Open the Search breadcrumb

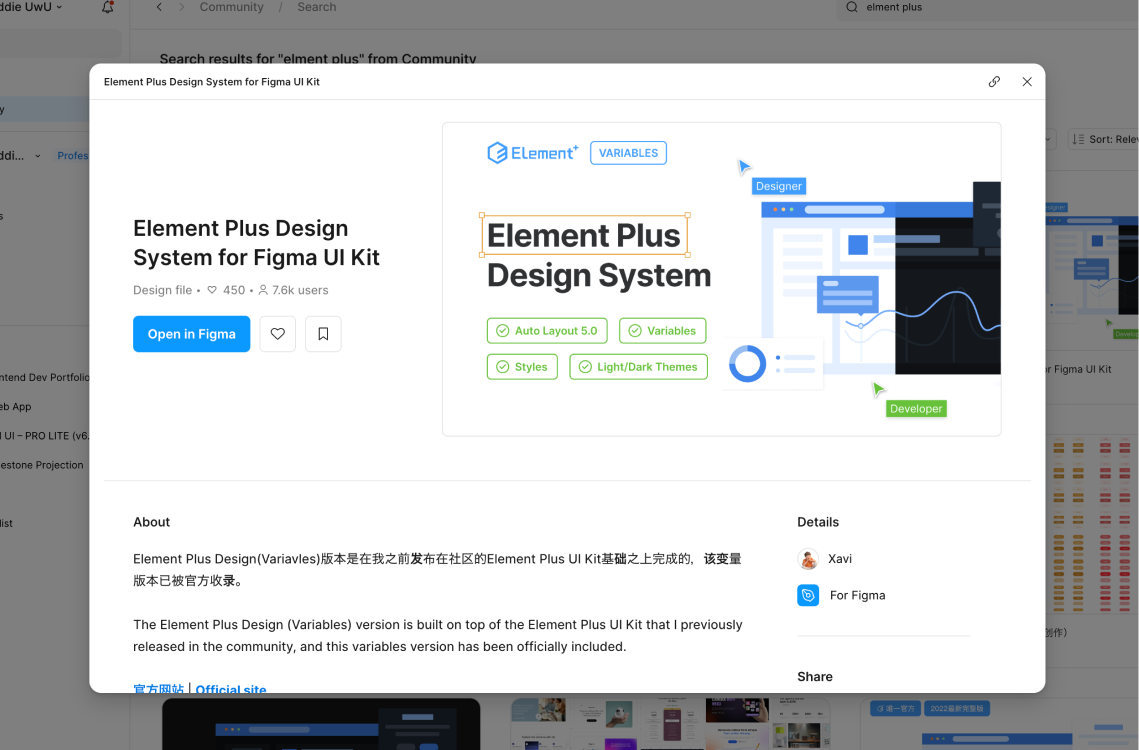click(x=317, y=7)
